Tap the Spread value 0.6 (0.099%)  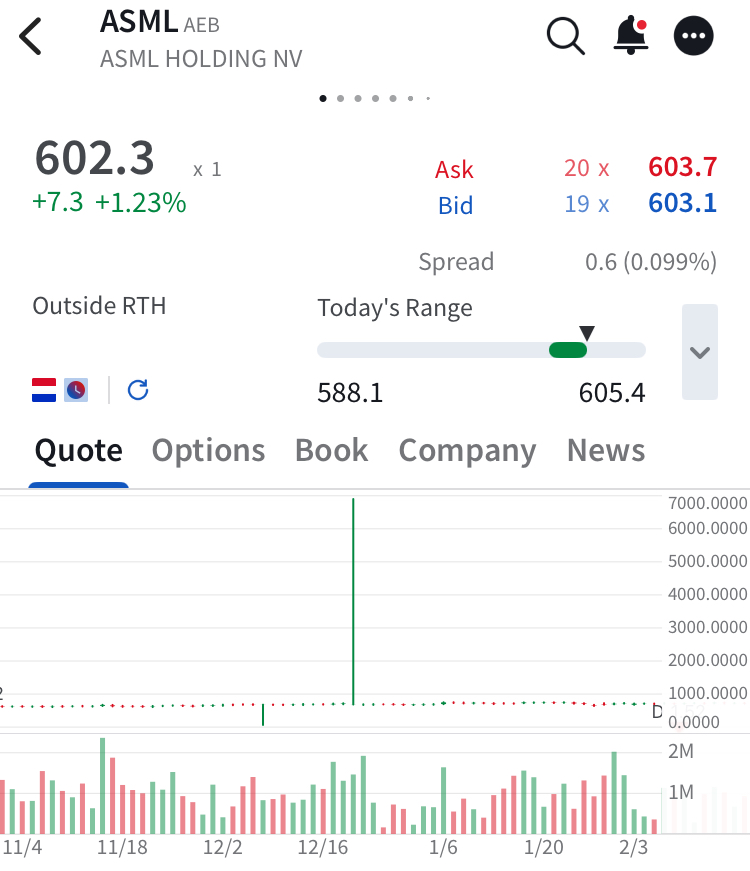tap(651, 262)
